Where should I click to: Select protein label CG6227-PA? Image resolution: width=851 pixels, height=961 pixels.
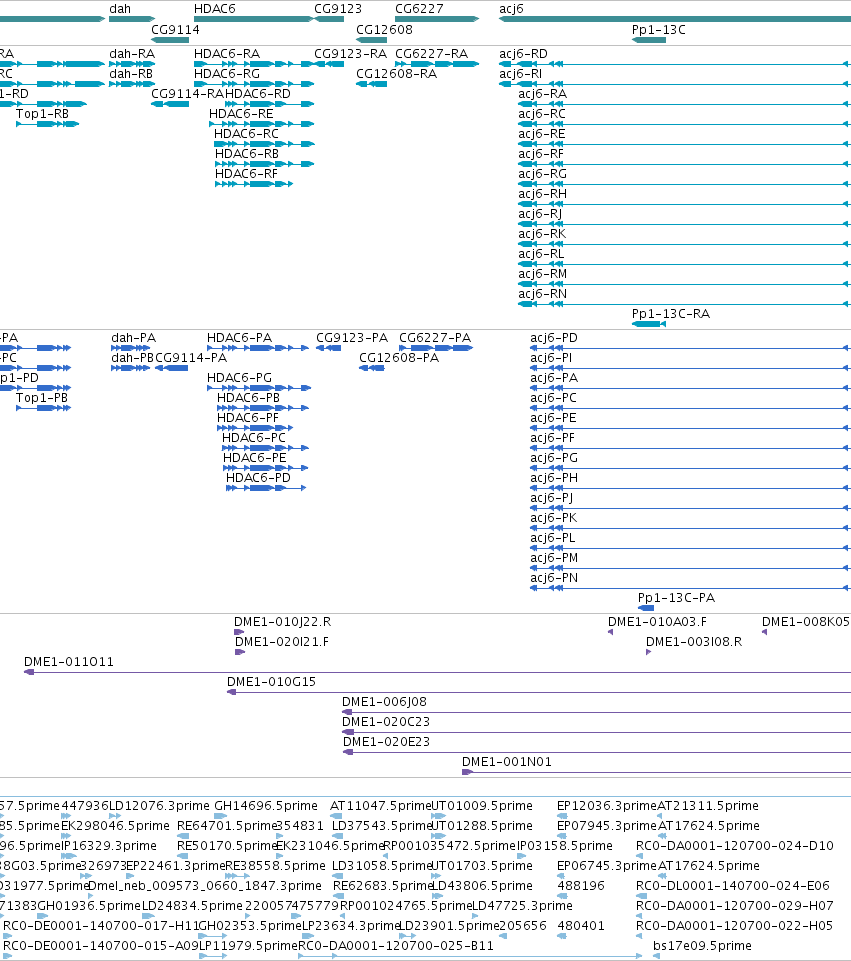click(x=435, y=338)
